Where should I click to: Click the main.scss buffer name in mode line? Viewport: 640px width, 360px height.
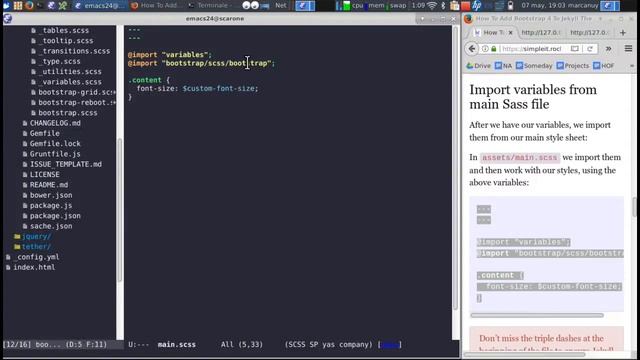pos(177,344)
